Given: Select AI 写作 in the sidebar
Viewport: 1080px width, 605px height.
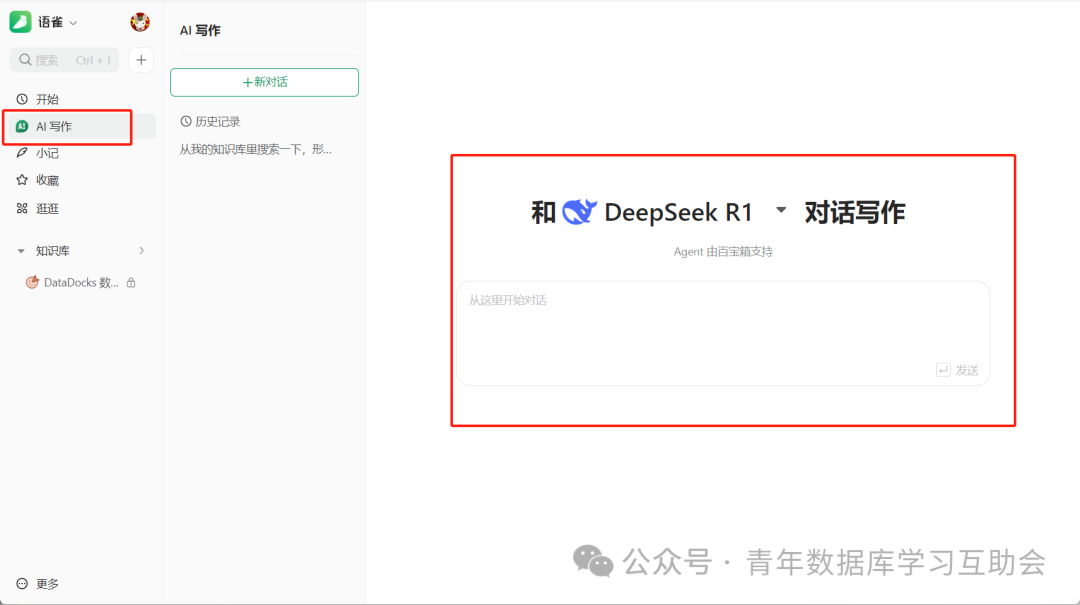Looking at the screenshot, I should [79, 126].
